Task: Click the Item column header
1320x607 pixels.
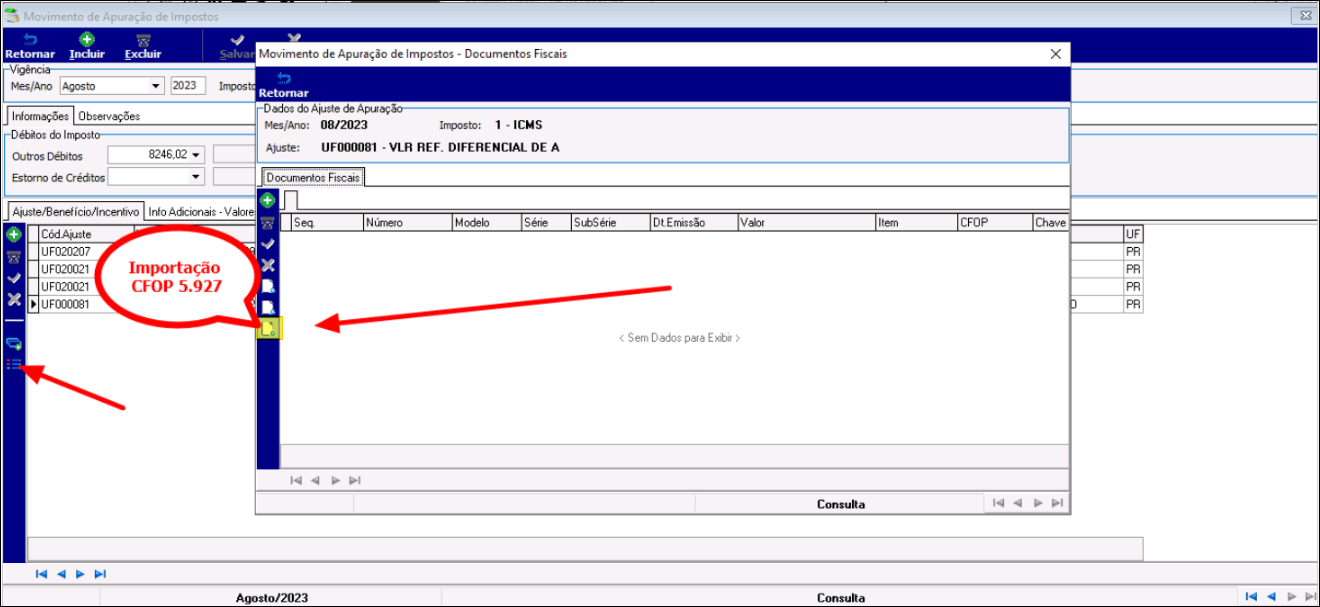Action: [x=915, y=223]
